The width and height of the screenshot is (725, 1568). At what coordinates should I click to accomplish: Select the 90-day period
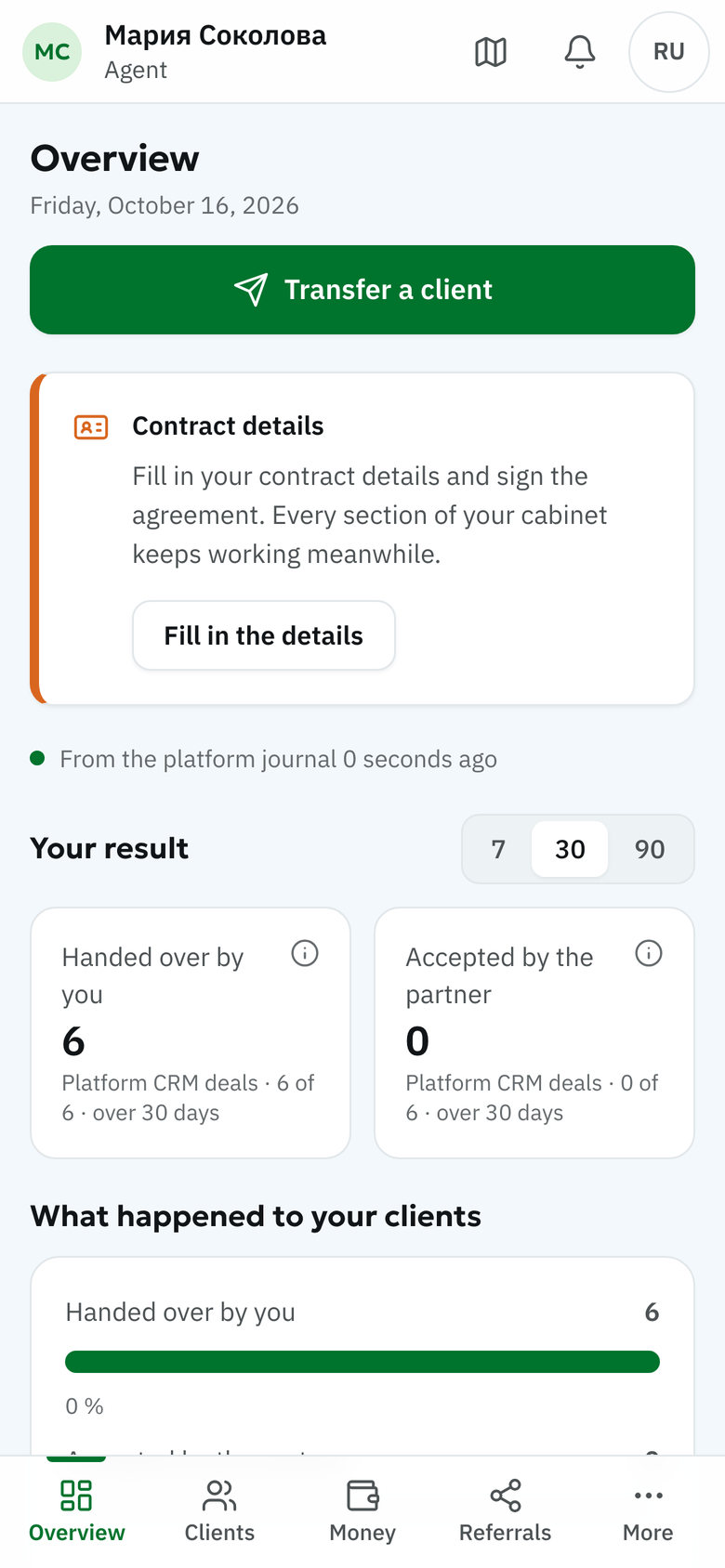coord(650,849)
